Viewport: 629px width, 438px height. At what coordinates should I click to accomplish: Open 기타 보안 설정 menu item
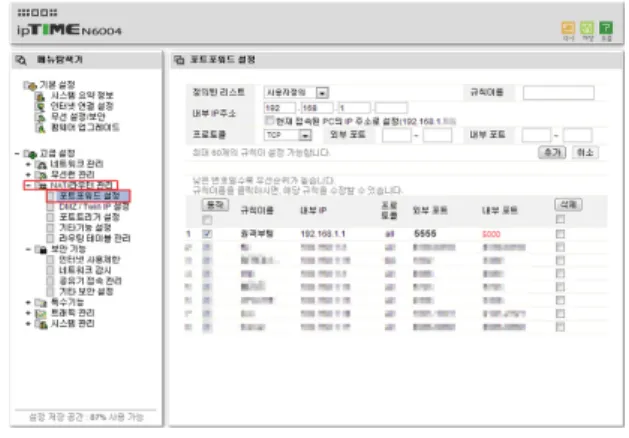coord(86,292)
